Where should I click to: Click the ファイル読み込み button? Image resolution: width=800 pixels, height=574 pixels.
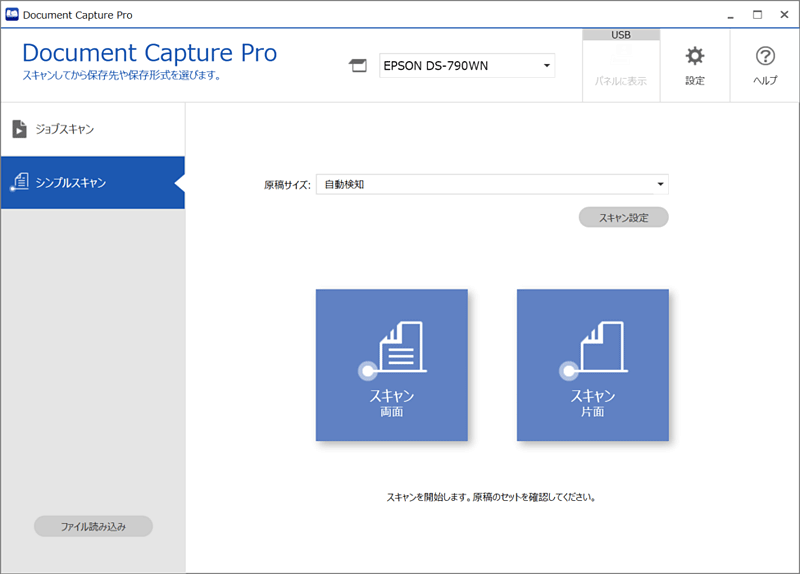coord(93,526)
